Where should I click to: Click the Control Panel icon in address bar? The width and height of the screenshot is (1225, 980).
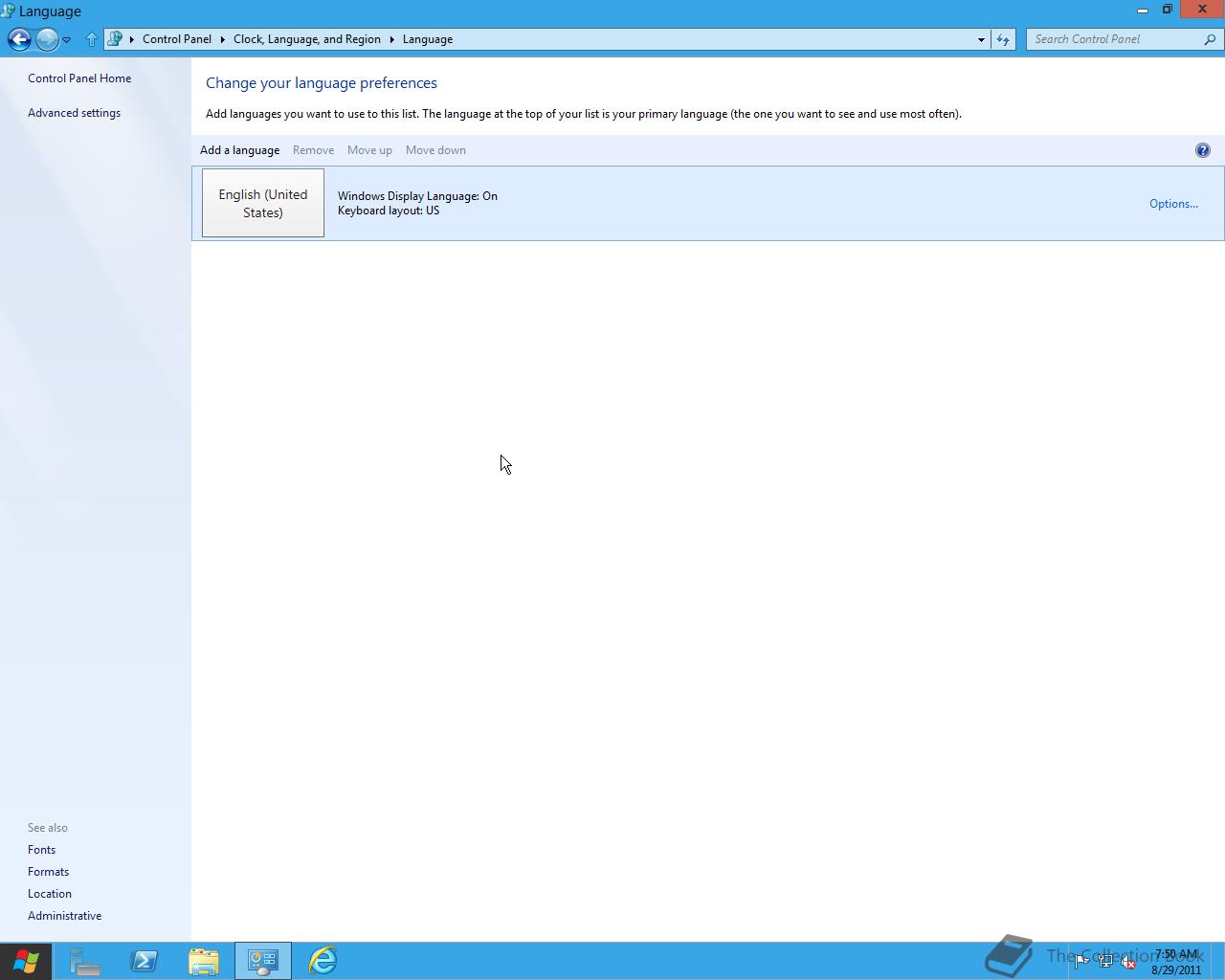click(115, 39)
